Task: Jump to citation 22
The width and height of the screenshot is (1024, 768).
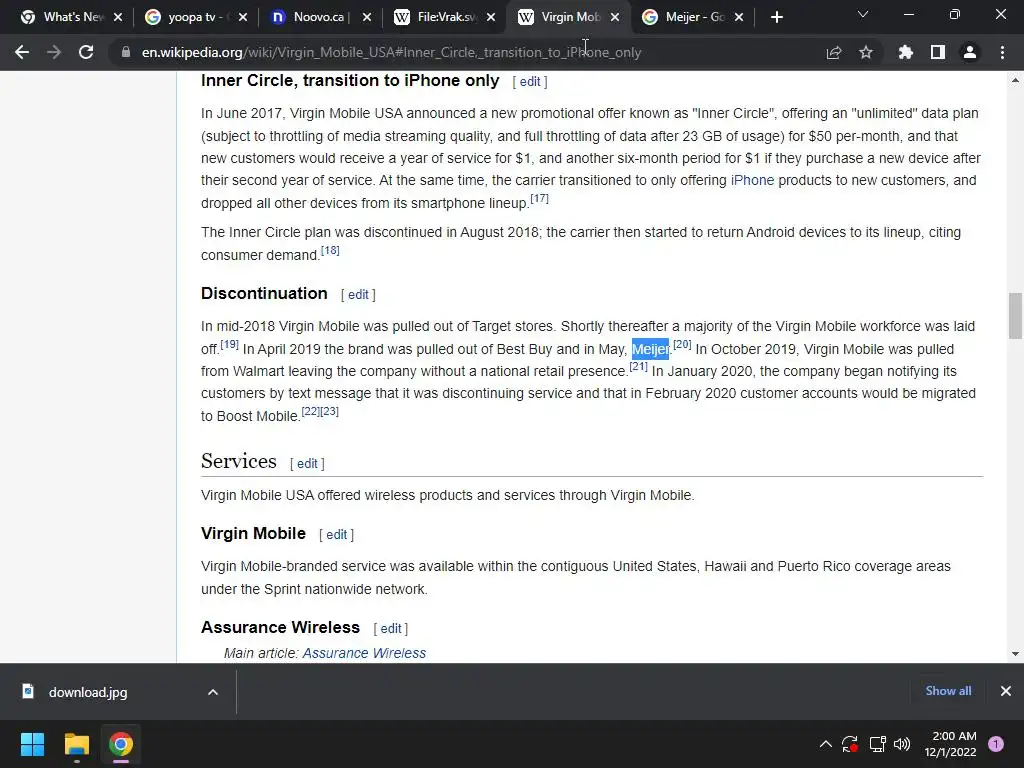Action: (x=311, y=411)
